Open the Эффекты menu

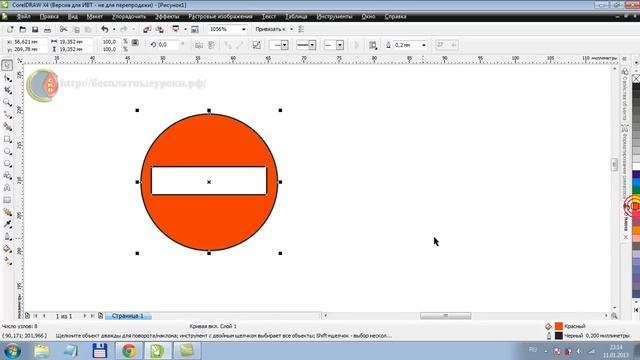[167, 17]
